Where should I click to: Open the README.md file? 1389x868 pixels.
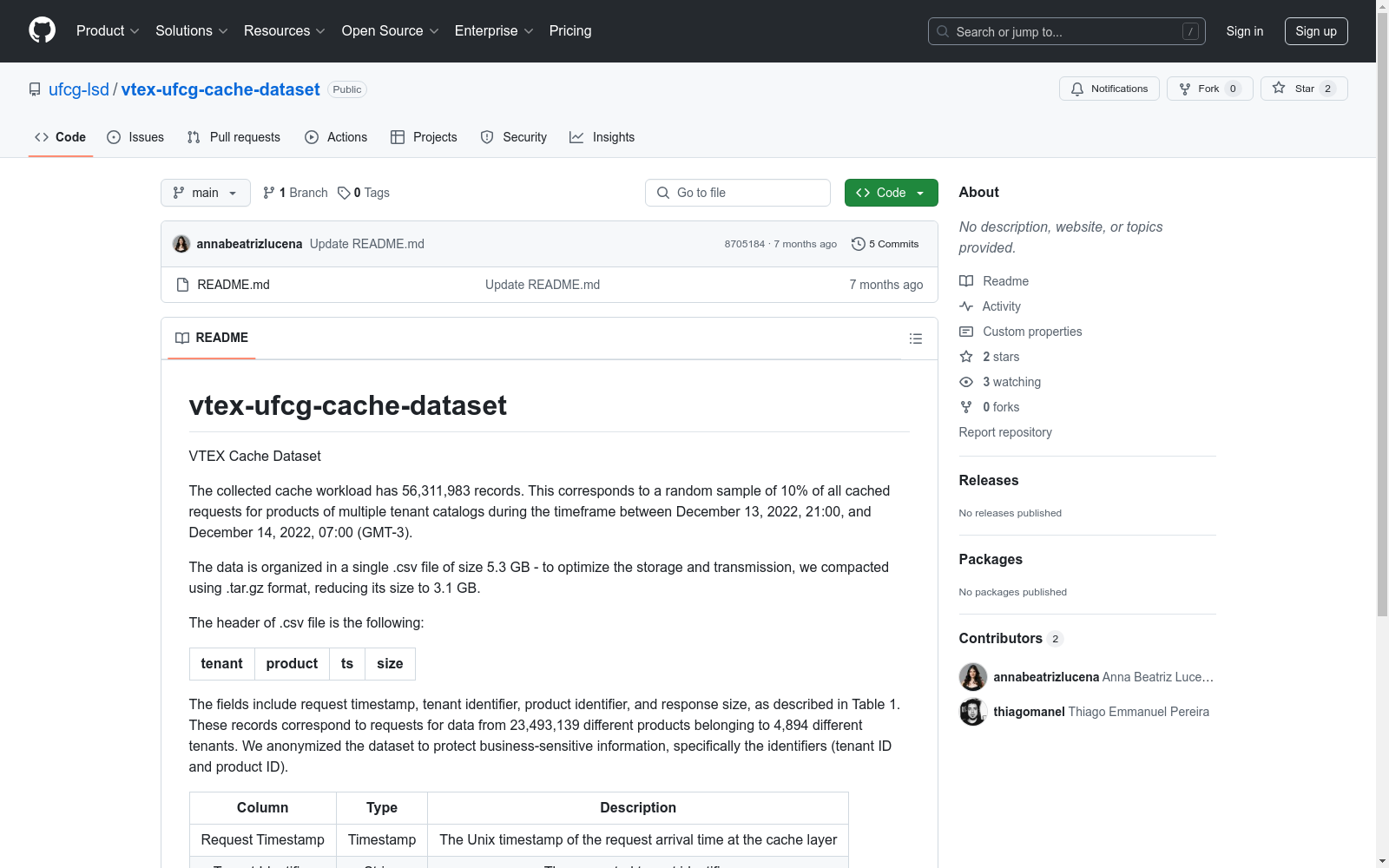pyautogui.click(x=234, y=285)
